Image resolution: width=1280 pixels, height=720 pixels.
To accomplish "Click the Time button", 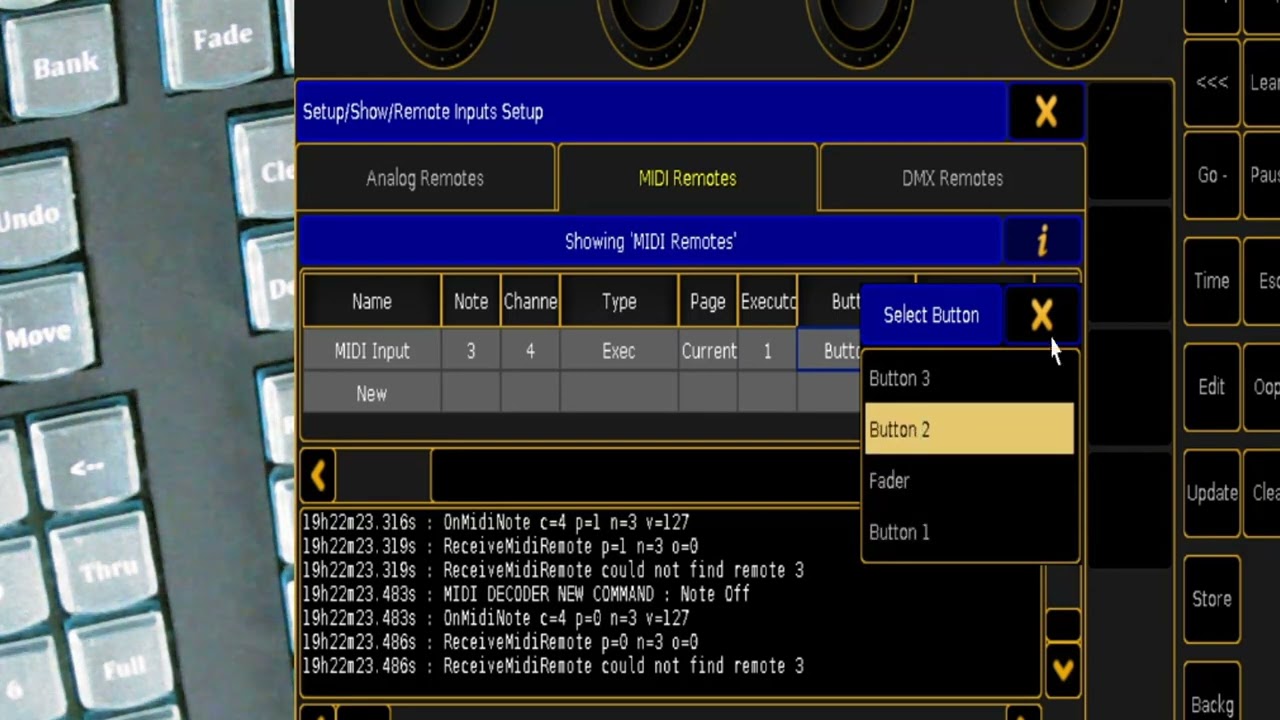I will [1212, 281].
